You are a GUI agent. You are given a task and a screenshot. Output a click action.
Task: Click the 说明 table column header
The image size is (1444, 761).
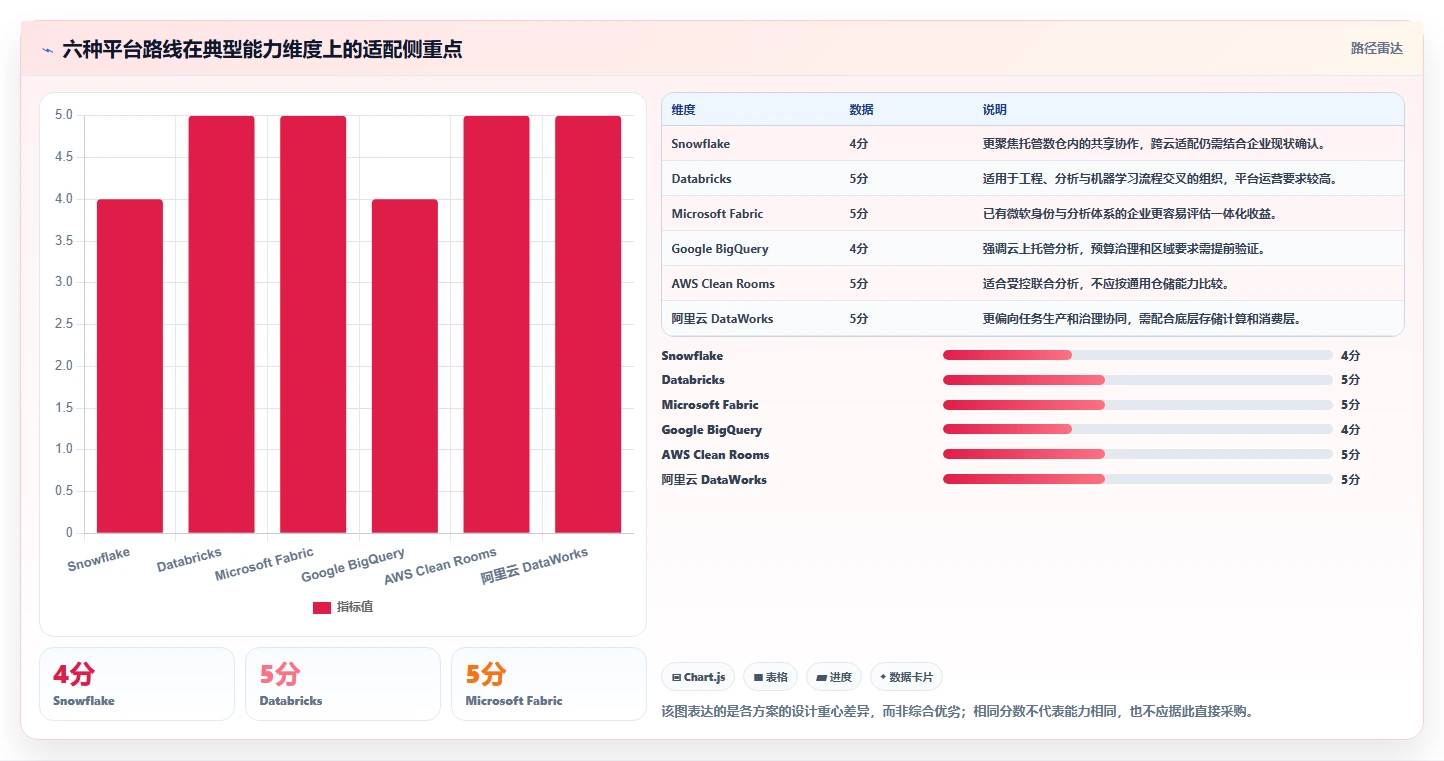pos(995,110)
